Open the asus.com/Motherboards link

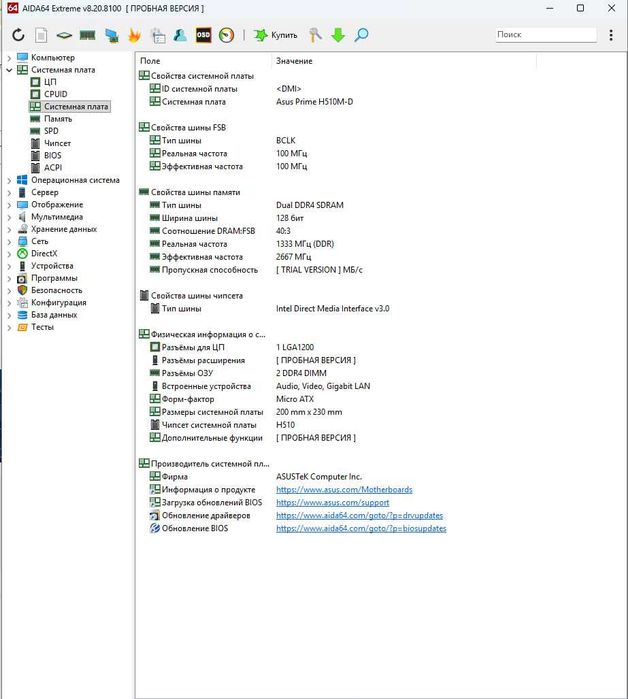344,489
